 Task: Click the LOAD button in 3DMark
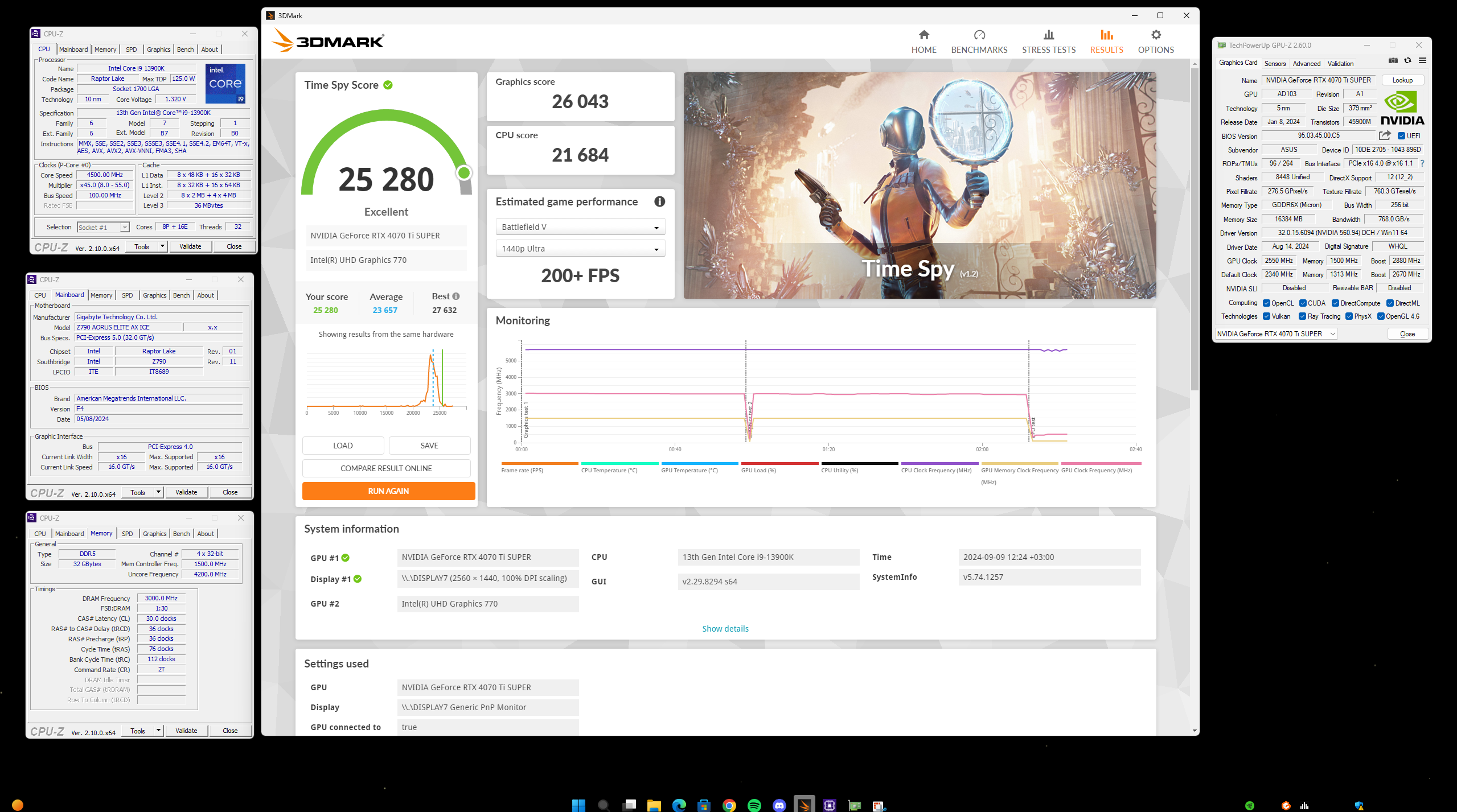click(343, 446)
